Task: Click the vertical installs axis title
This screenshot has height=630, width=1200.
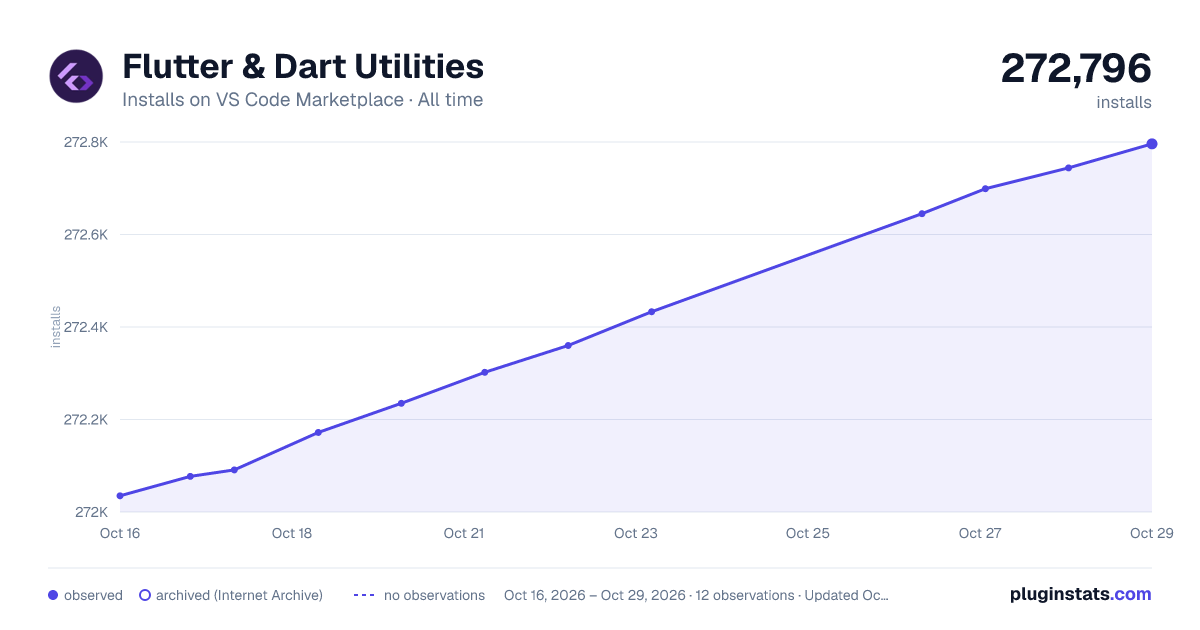Action: point(56,327)
